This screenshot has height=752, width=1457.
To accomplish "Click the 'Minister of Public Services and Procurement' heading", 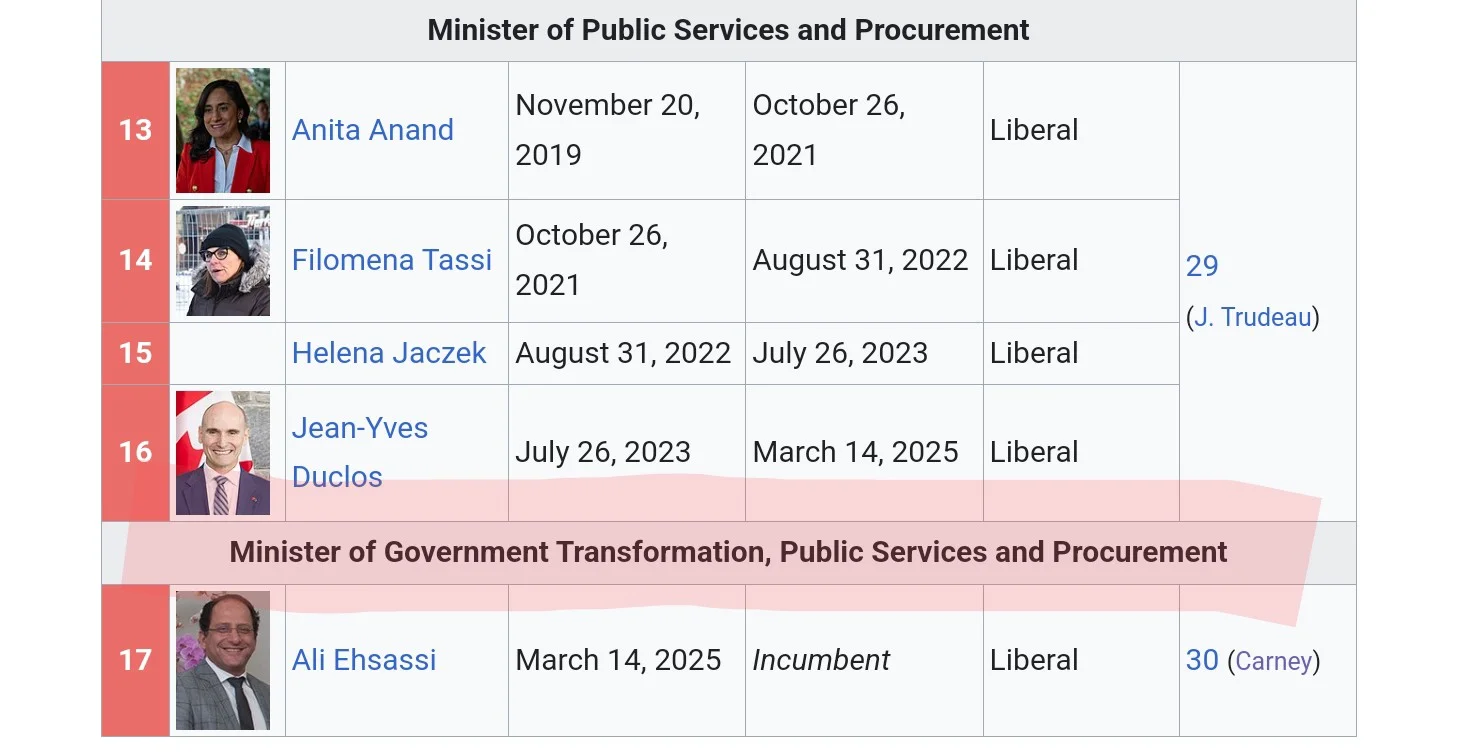I will click(728, 30).
